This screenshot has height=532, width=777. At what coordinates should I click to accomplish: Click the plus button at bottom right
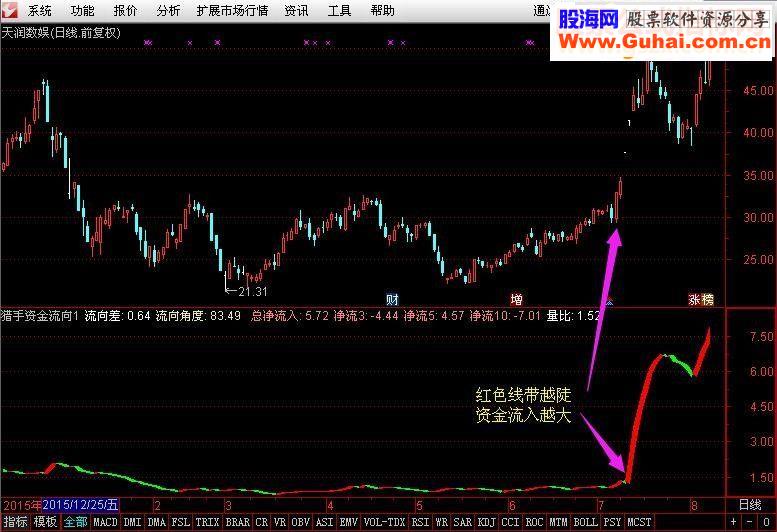733,522
